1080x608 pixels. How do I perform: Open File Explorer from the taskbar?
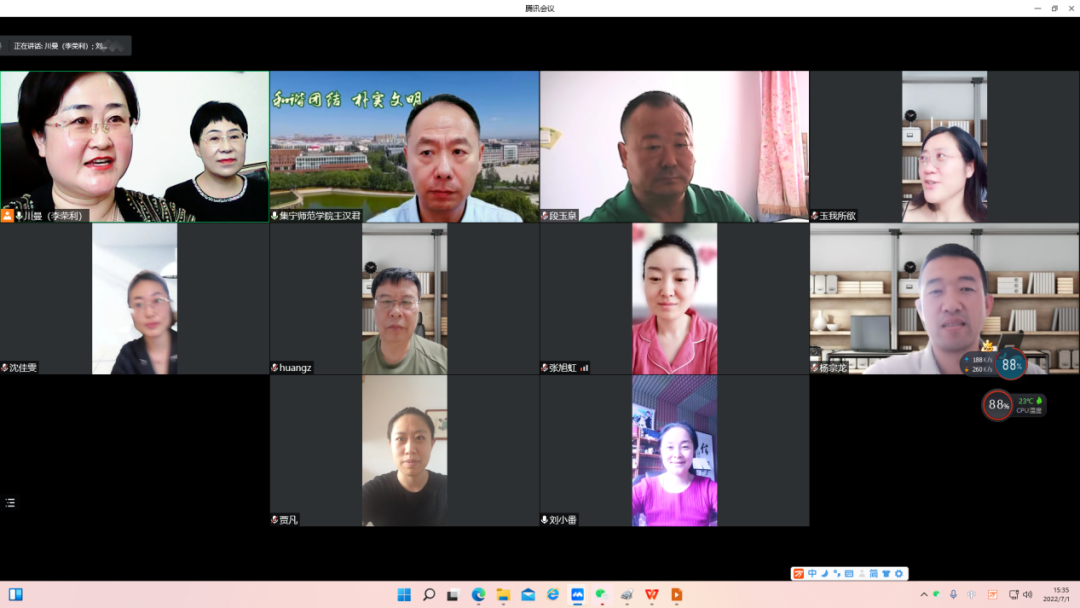click(503, 595)
